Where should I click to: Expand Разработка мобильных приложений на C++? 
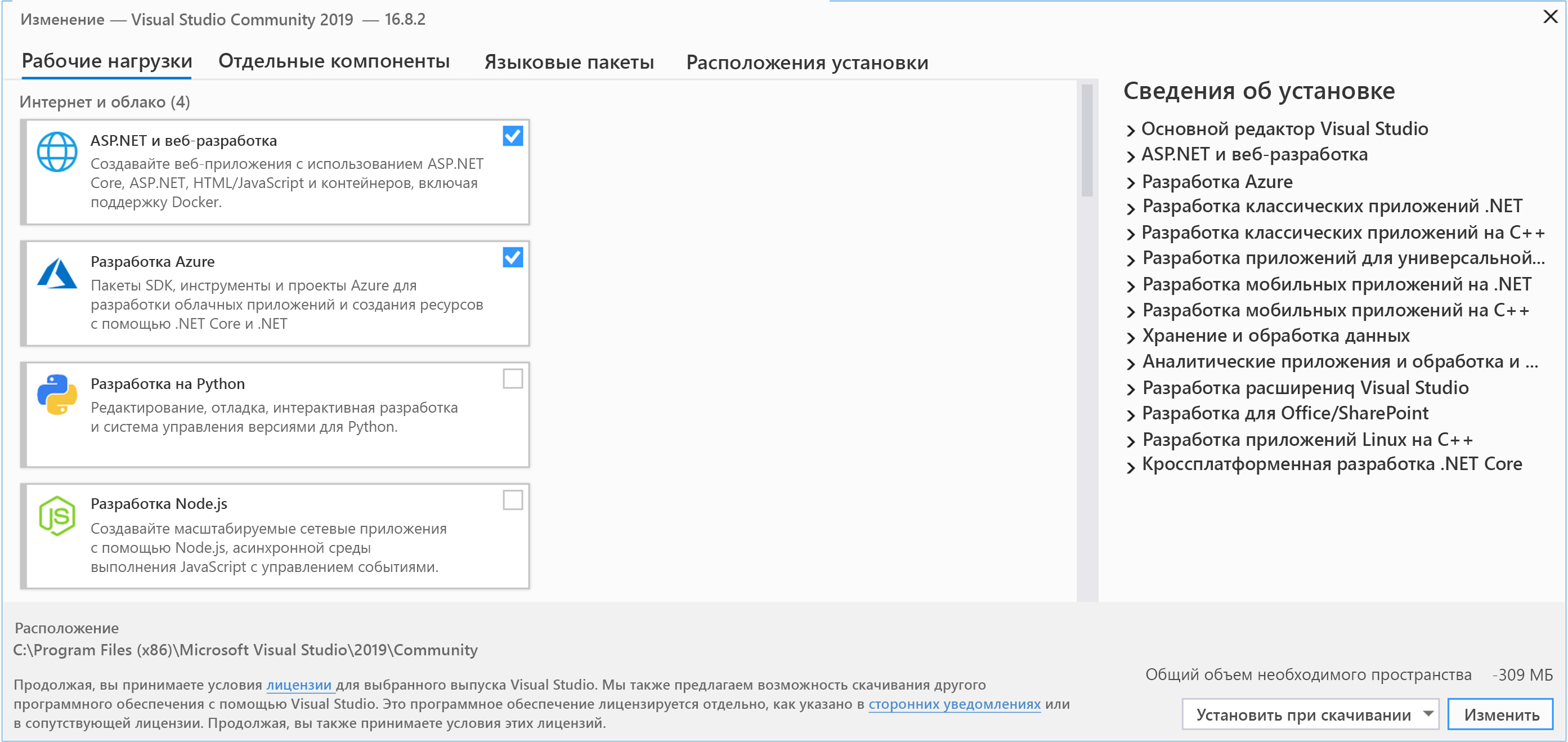tap(1130, 312)
